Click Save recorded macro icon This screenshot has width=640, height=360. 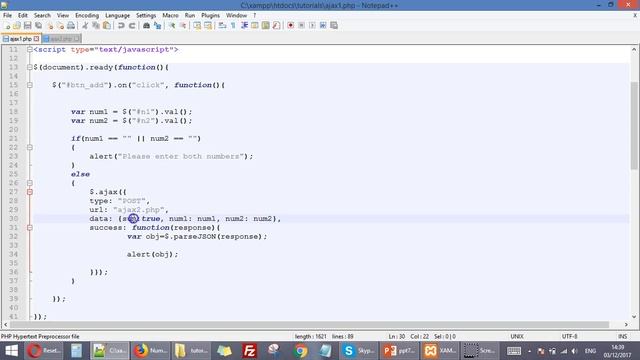coord(334,26)
